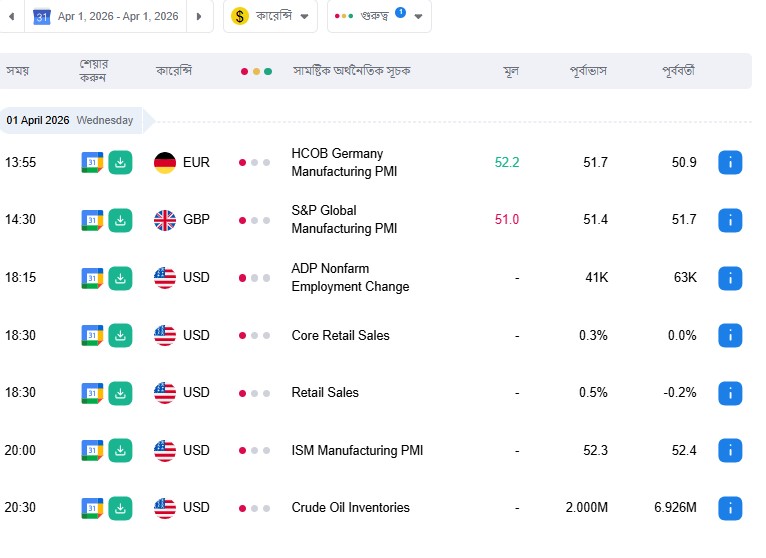Open the কারেন্সি currency filter dropdown

point(270,16)
